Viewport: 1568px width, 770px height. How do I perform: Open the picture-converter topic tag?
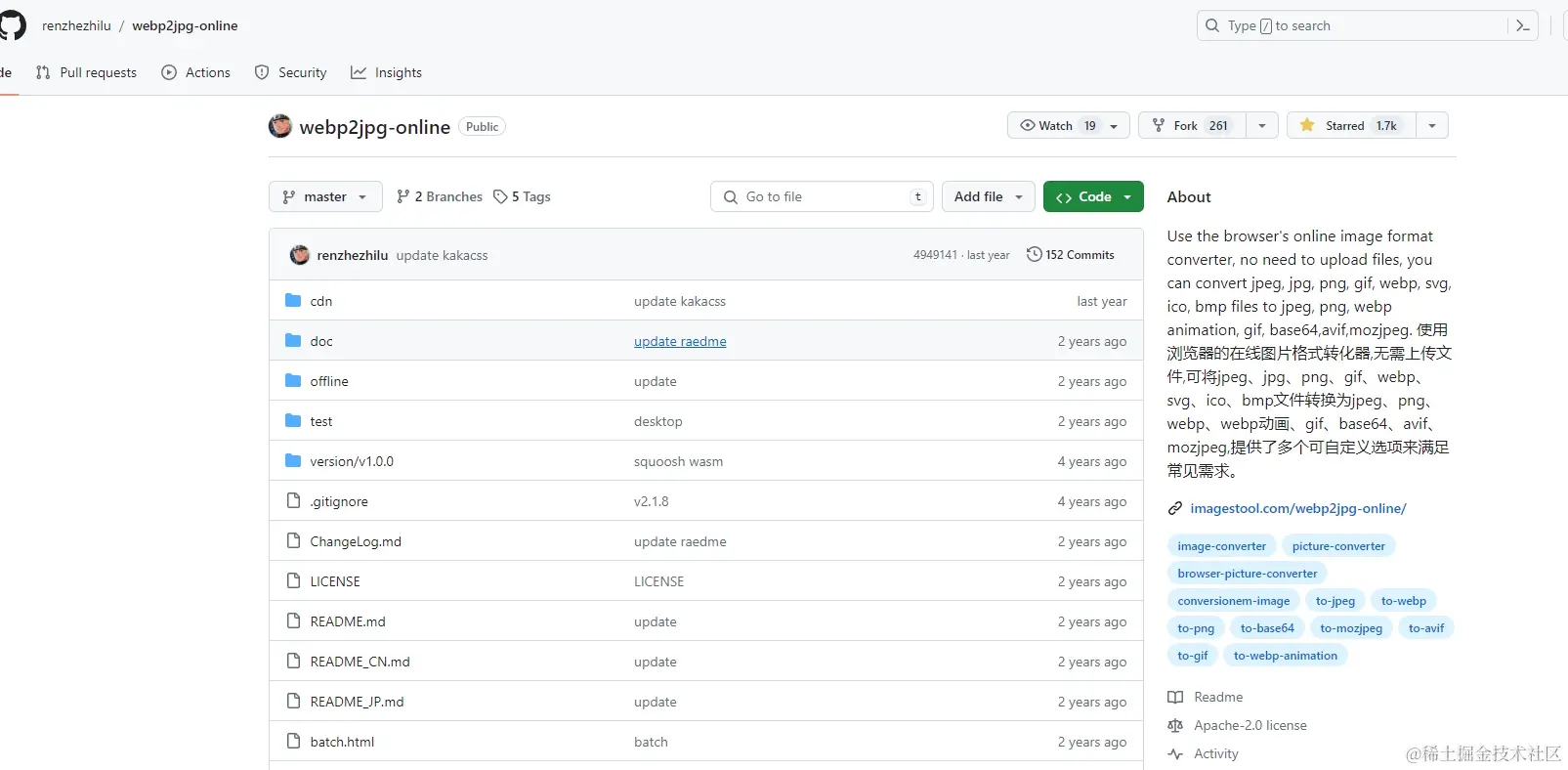click(x=1338, y=546)
